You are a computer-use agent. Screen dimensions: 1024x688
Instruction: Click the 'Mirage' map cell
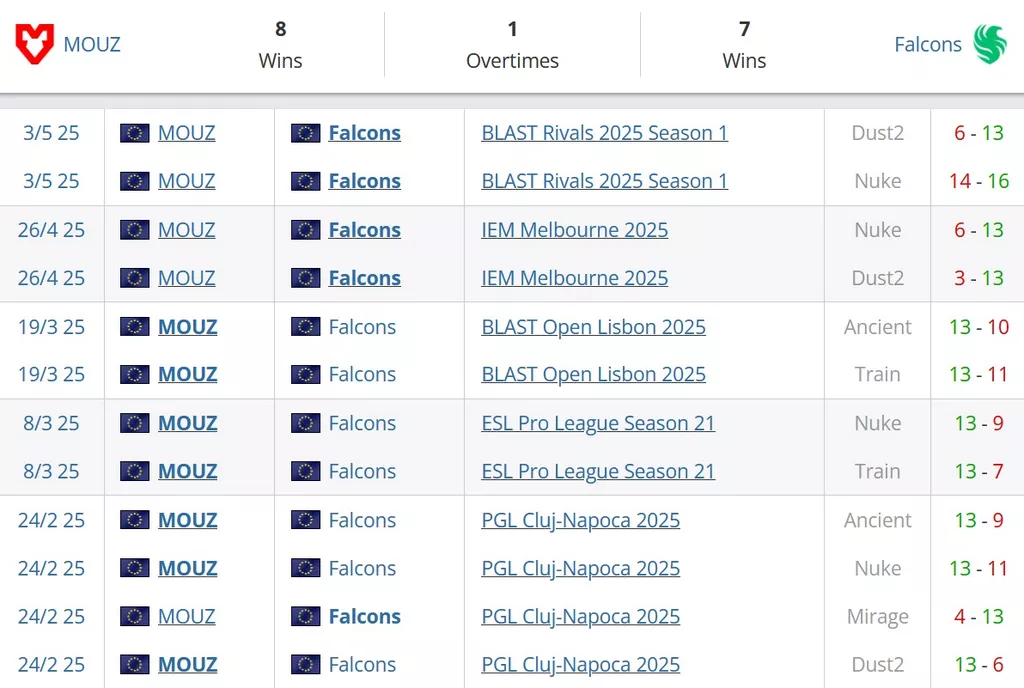point(878,617)
